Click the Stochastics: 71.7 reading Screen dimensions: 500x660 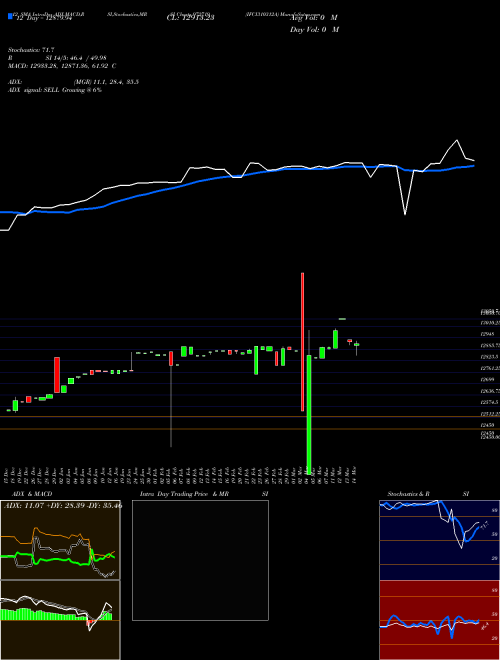click(x=31, y=51)
